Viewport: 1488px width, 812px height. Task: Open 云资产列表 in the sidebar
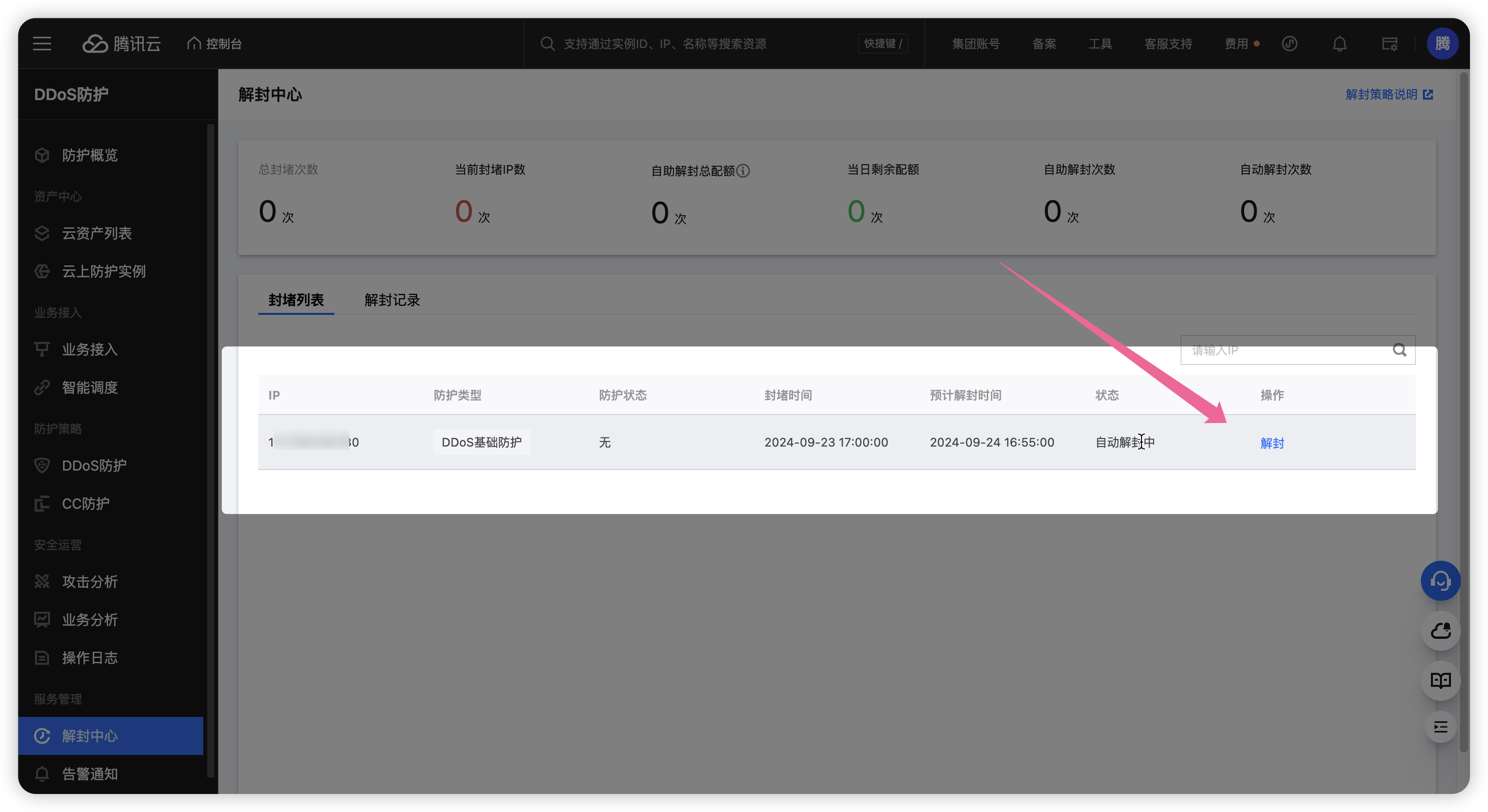point(111,233)
